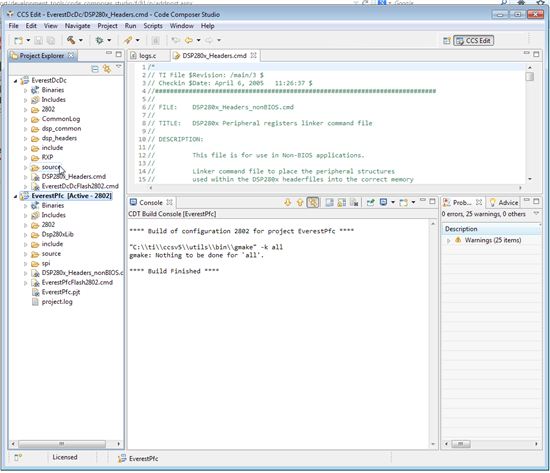Click the New file toolbar icon
The height and width of the screenshot is (473, 550).
pos(18,40)
